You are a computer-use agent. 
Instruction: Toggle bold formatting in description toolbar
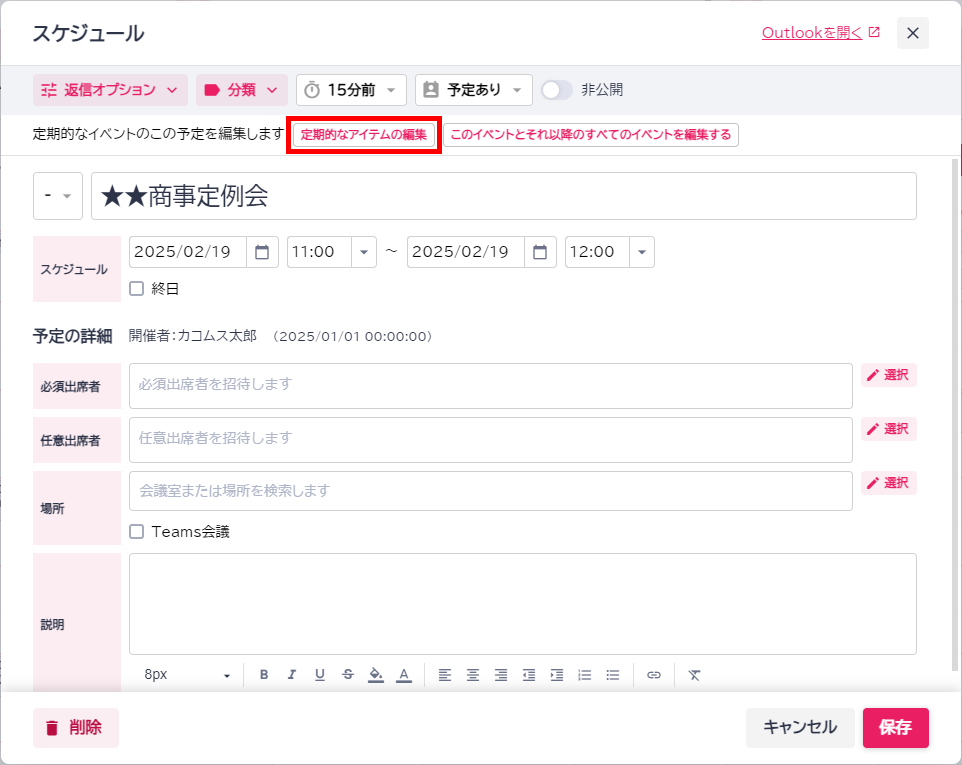point(264,675)
